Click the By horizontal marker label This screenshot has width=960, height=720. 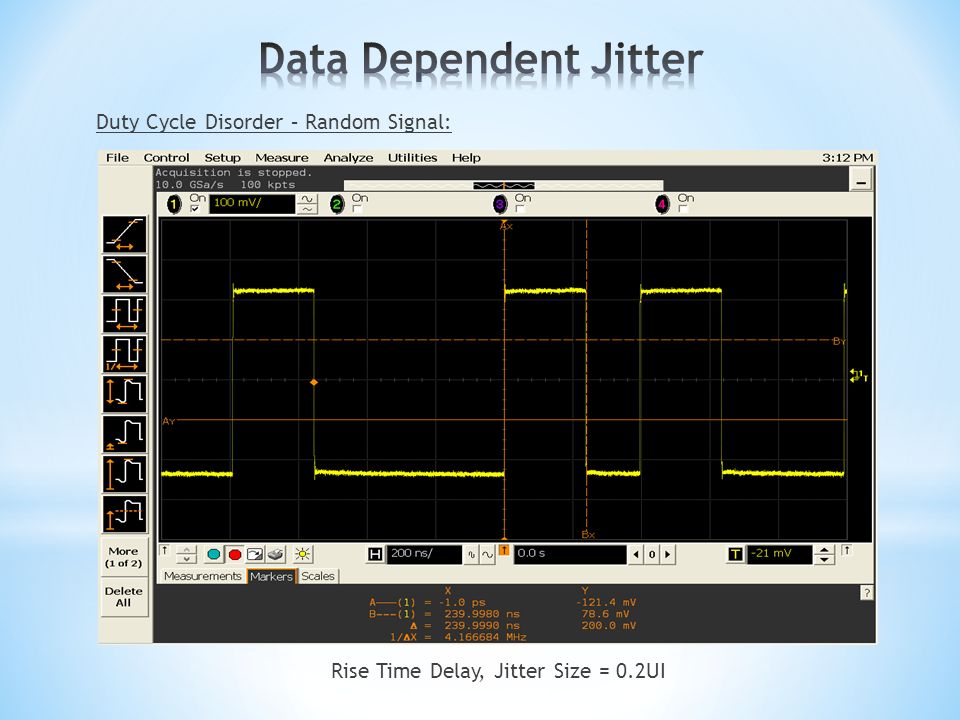pyautogui.click(x=839, y=342)
